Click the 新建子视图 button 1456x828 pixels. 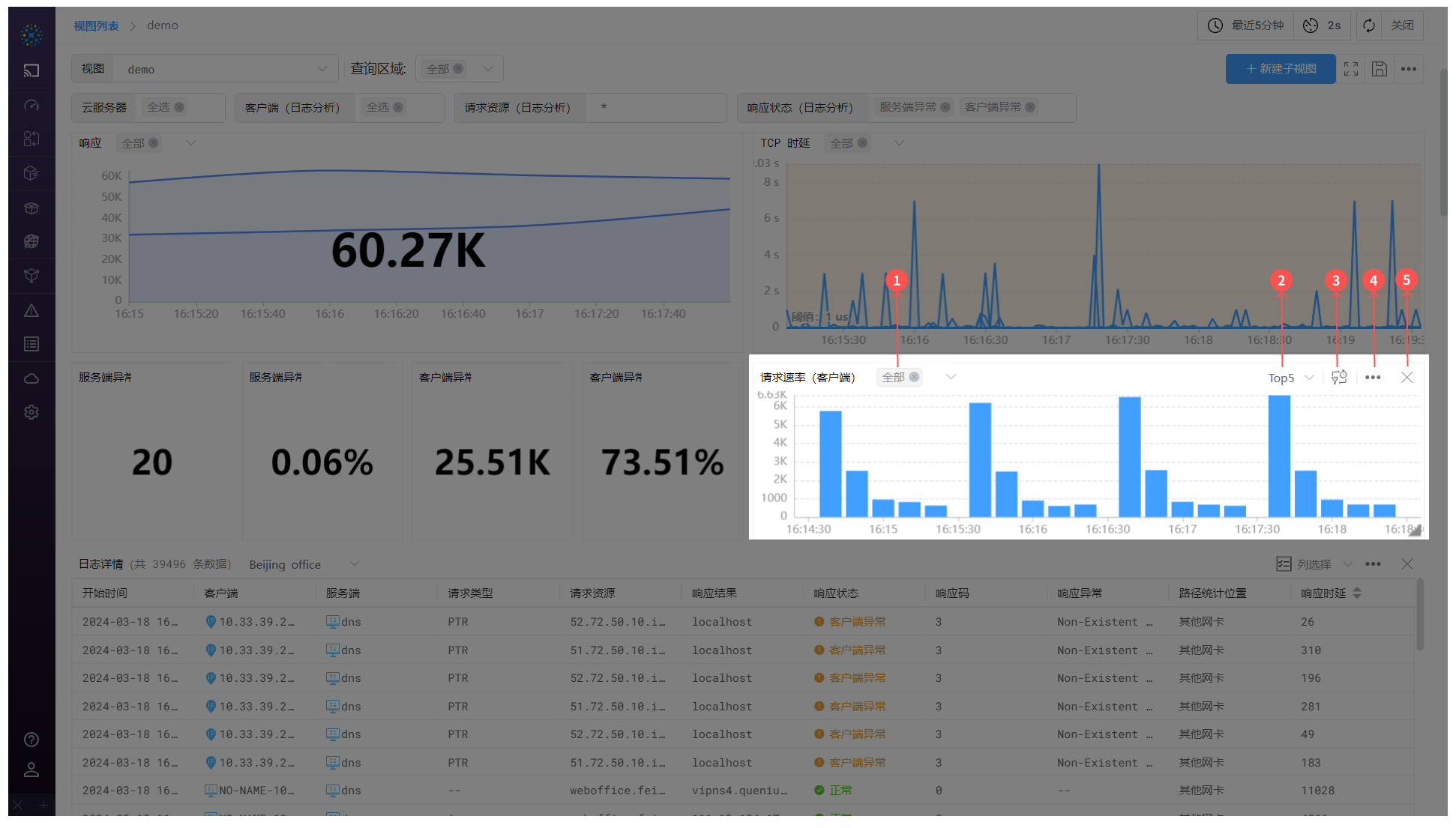1281,69
